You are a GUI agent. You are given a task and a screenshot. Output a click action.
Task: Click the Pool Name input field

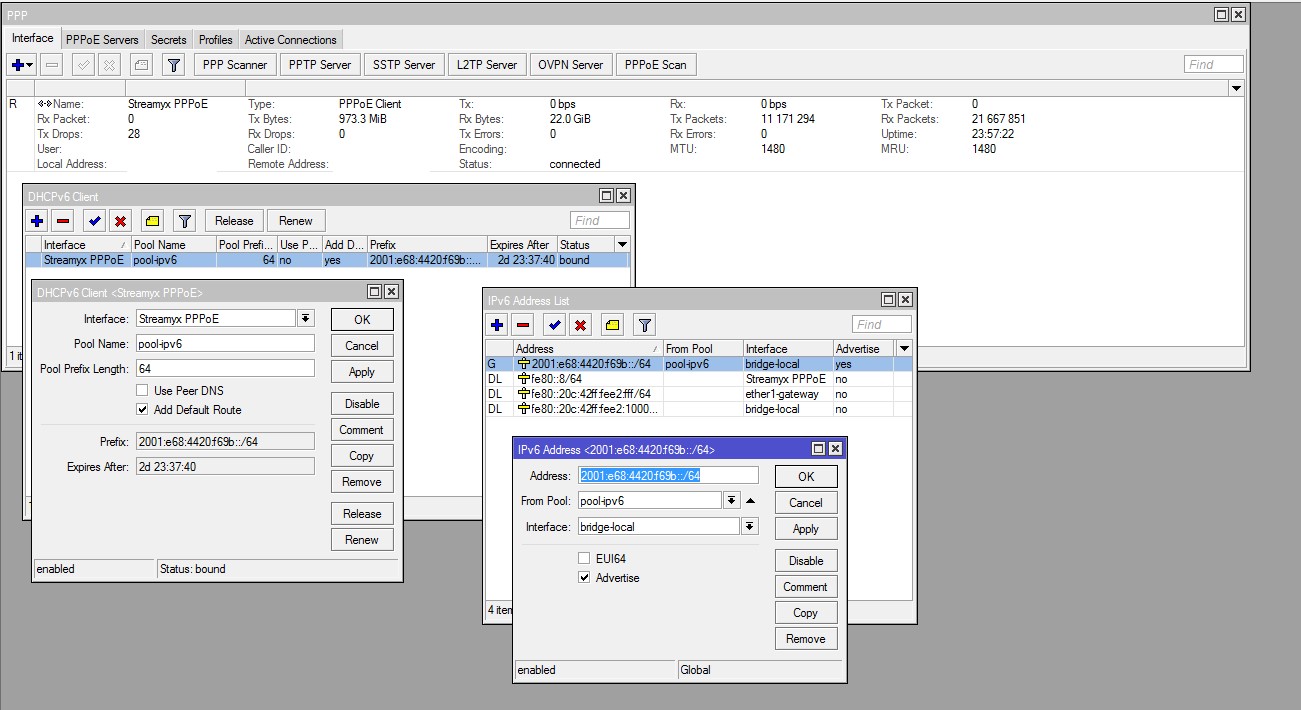(x=225, y=343)
